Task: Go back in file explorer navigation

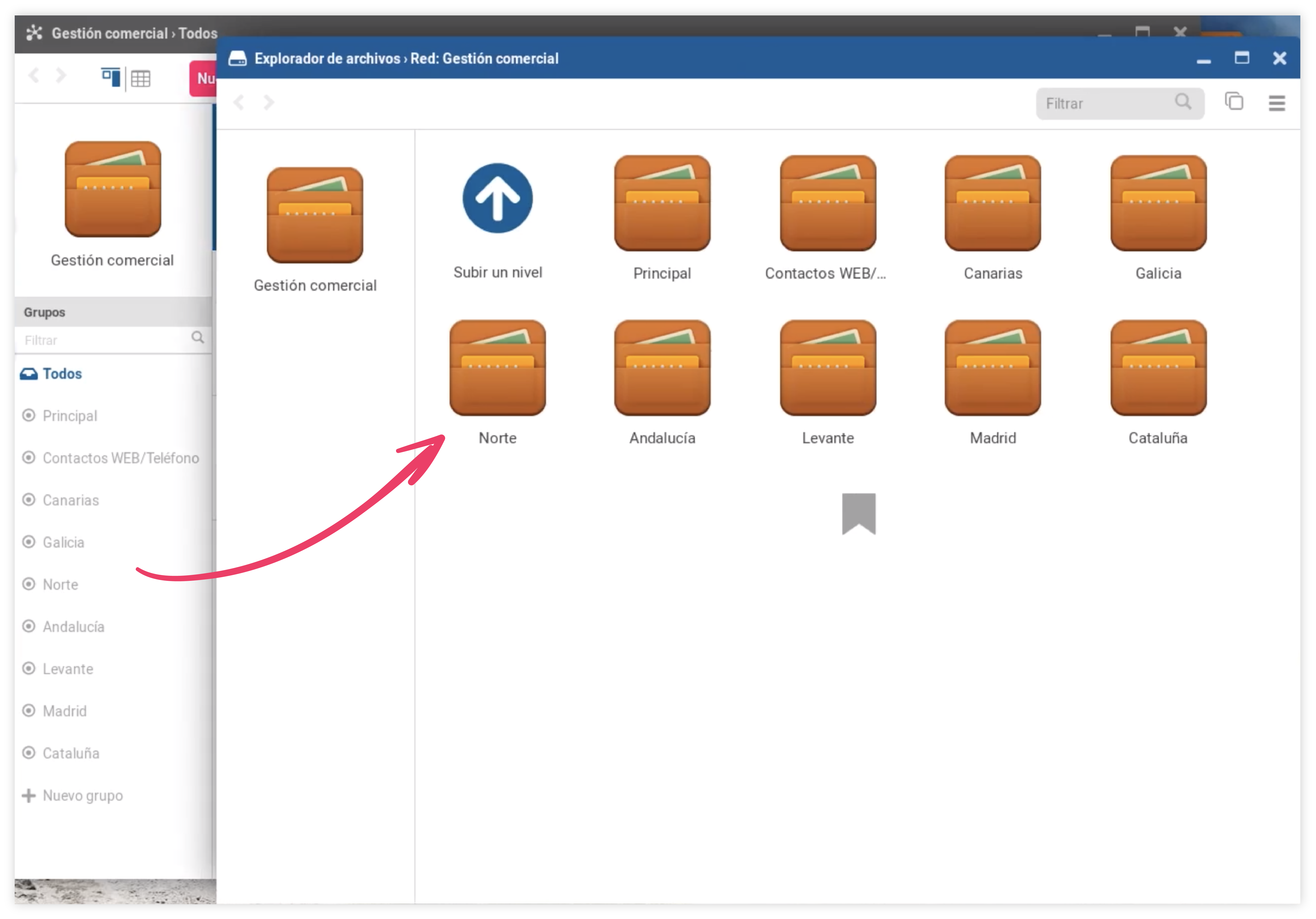Action: pos(239,103)
